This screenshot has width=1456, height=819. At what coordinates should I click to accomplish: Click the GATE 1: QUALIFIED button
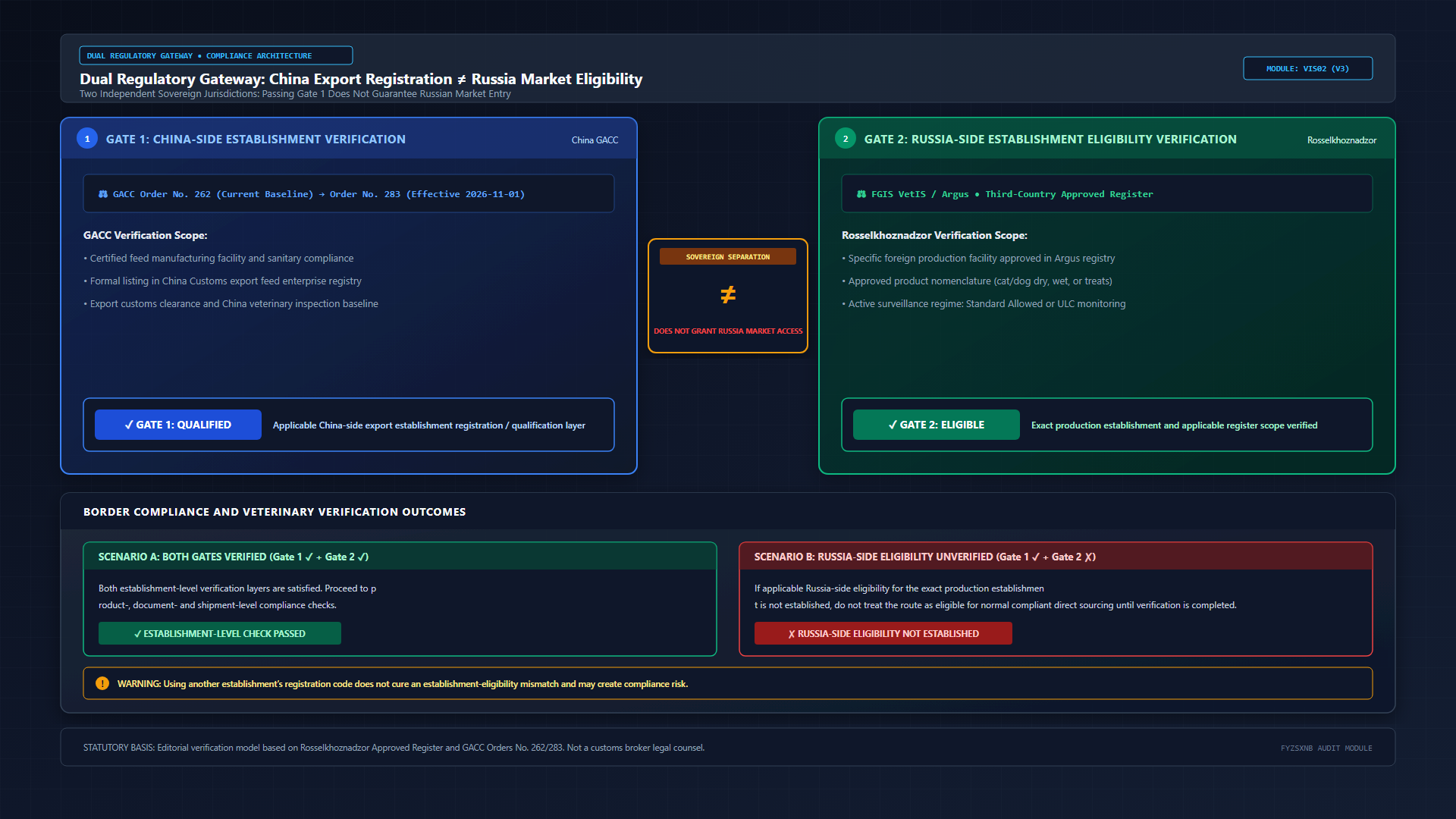[178, 425]
